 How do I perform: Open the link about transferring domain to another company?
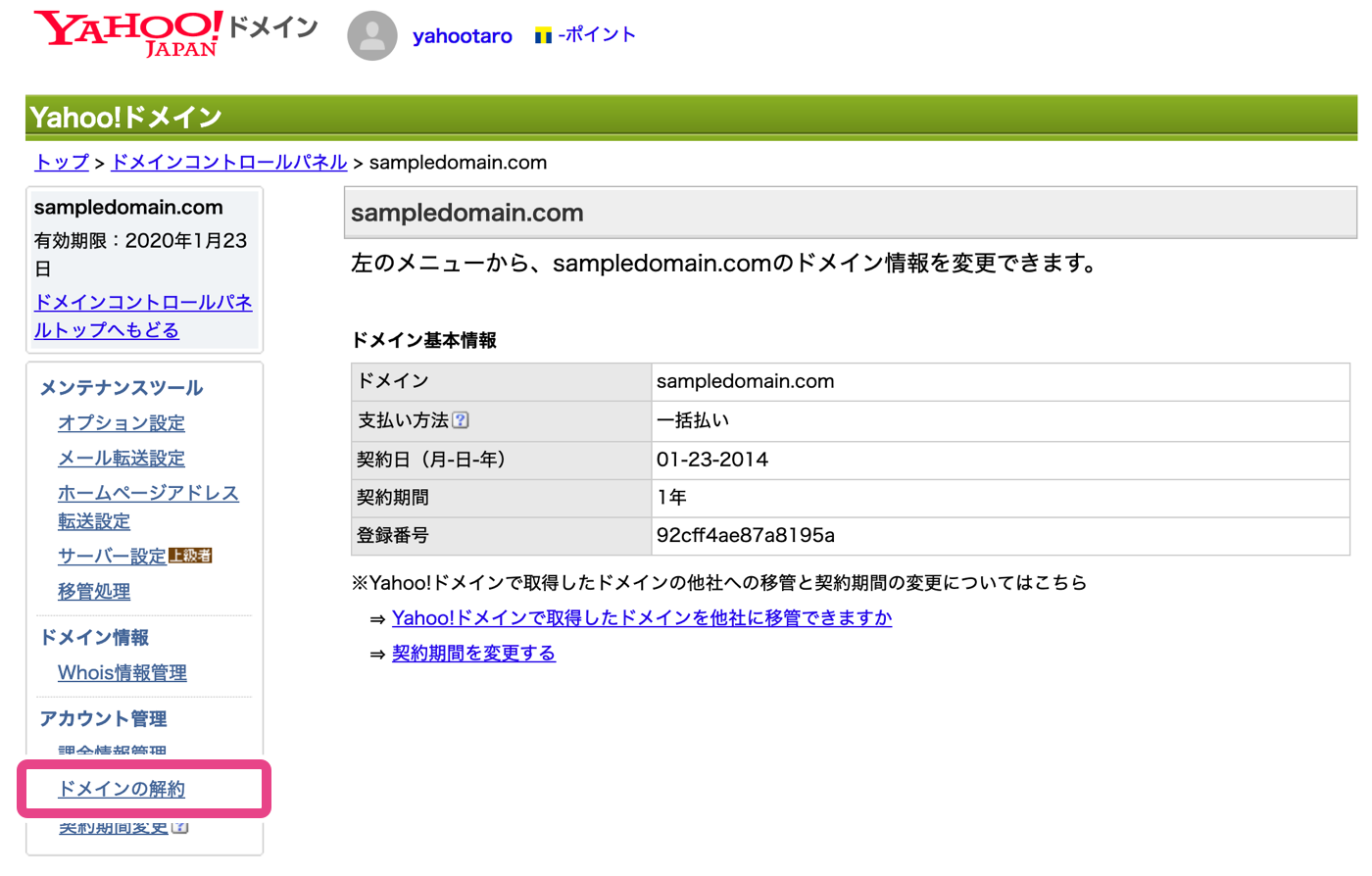[x=641, y=618]
